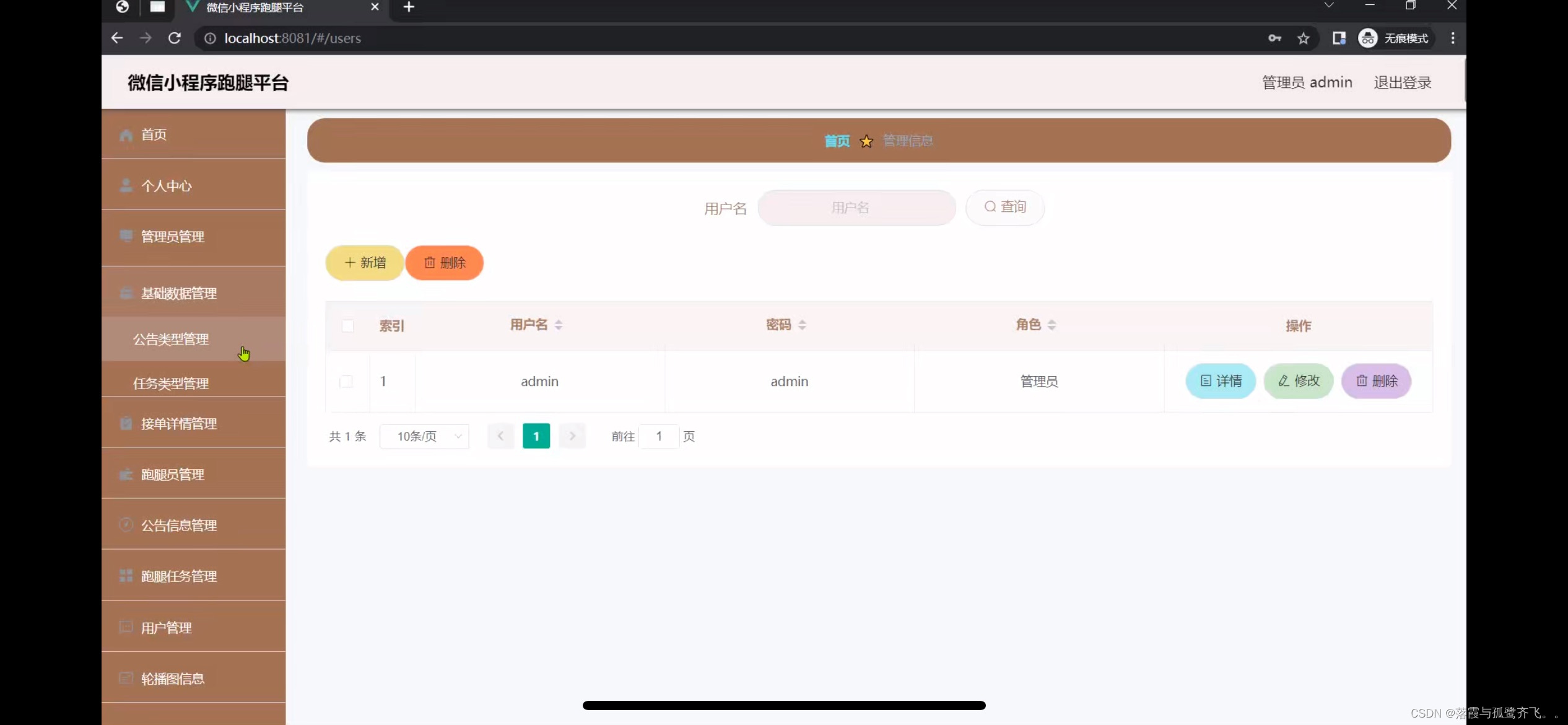Open 管理员管理 menu item
Screen dimensions: 1568x725
(193, 237)
